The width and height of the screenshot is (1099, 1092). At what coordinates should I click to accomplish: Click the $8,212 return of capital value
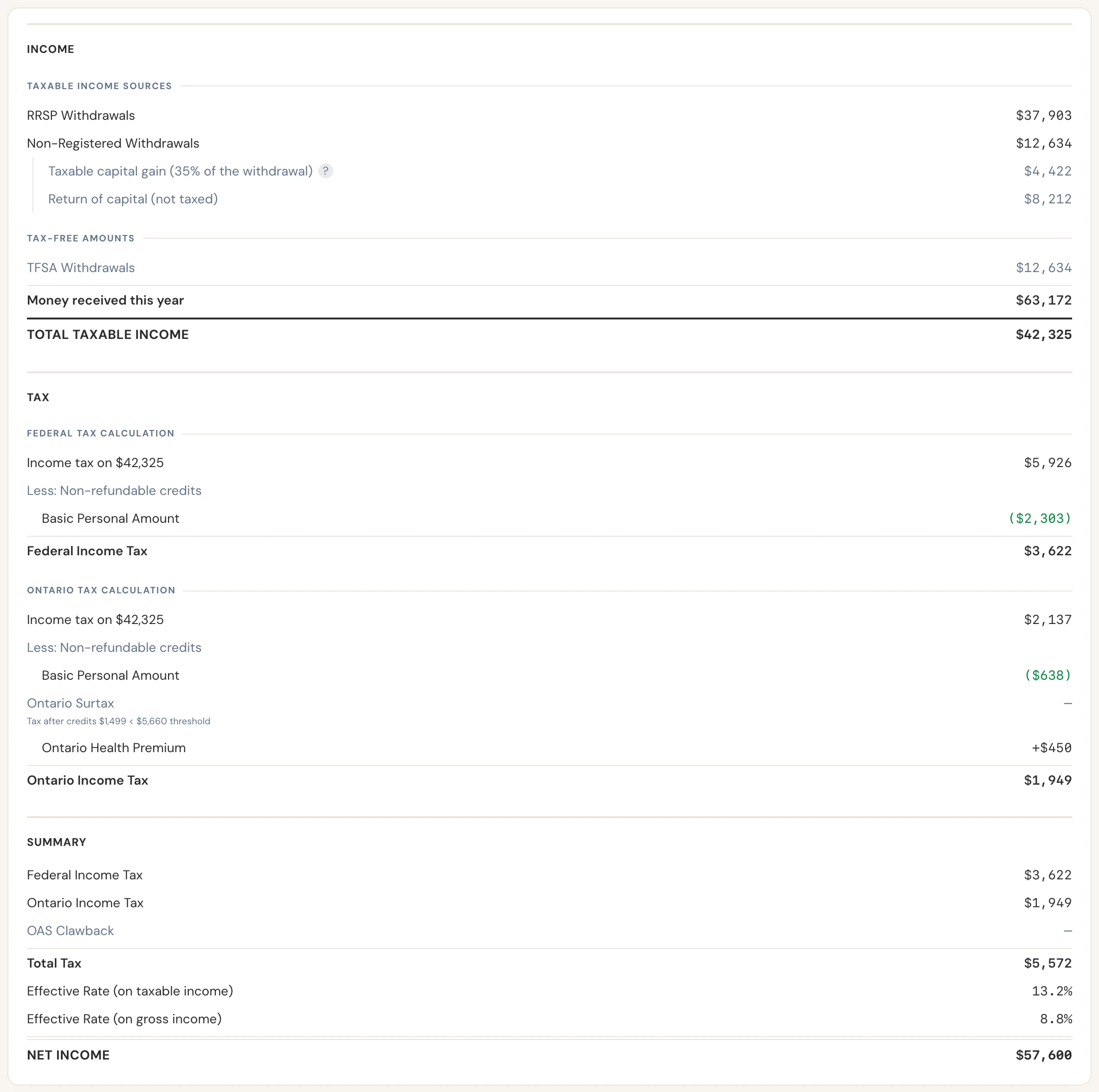coord(1047,199)
